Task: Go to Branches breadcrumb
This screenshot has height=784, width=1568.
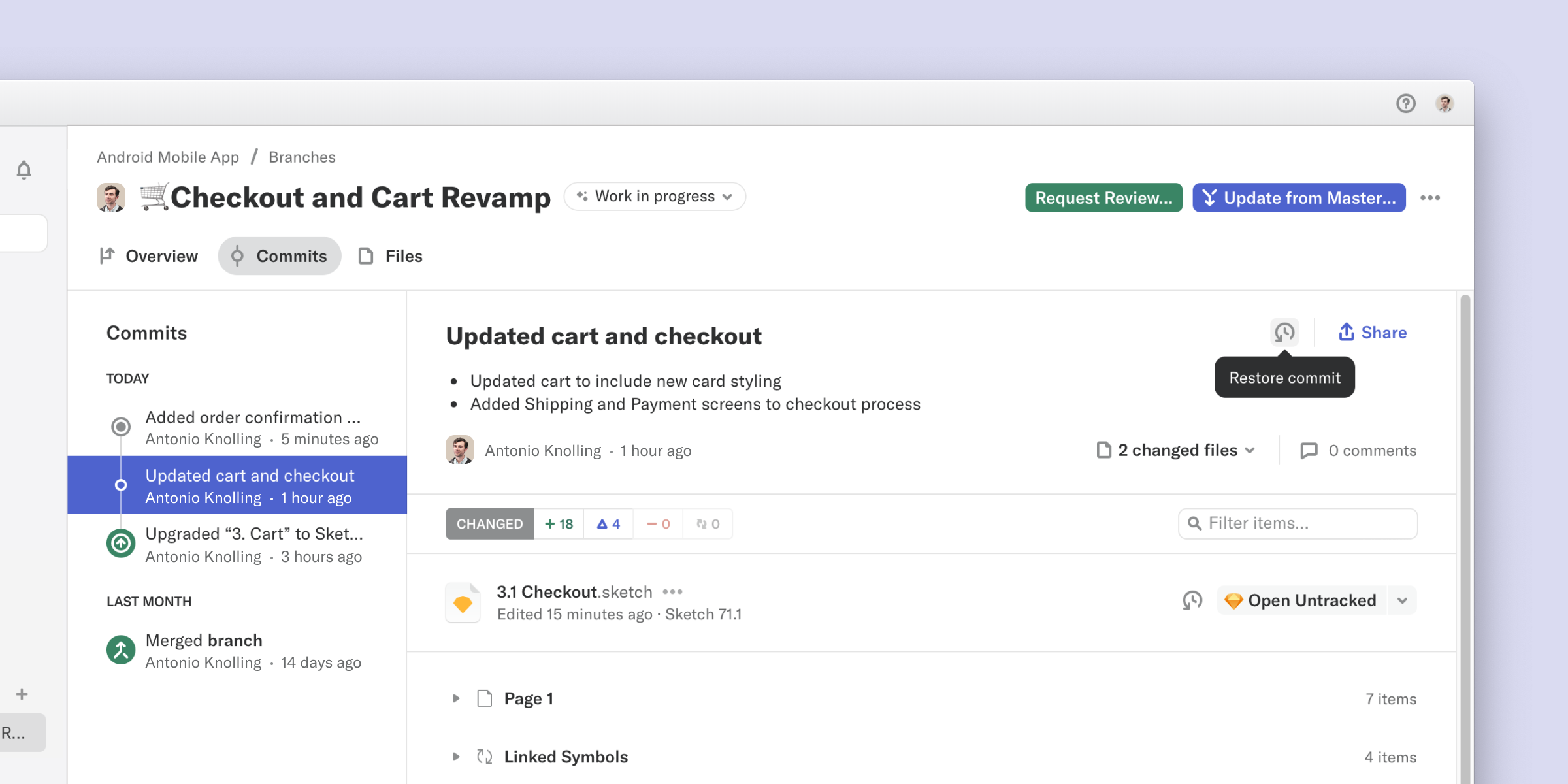Action: click(x=302, y=157)
